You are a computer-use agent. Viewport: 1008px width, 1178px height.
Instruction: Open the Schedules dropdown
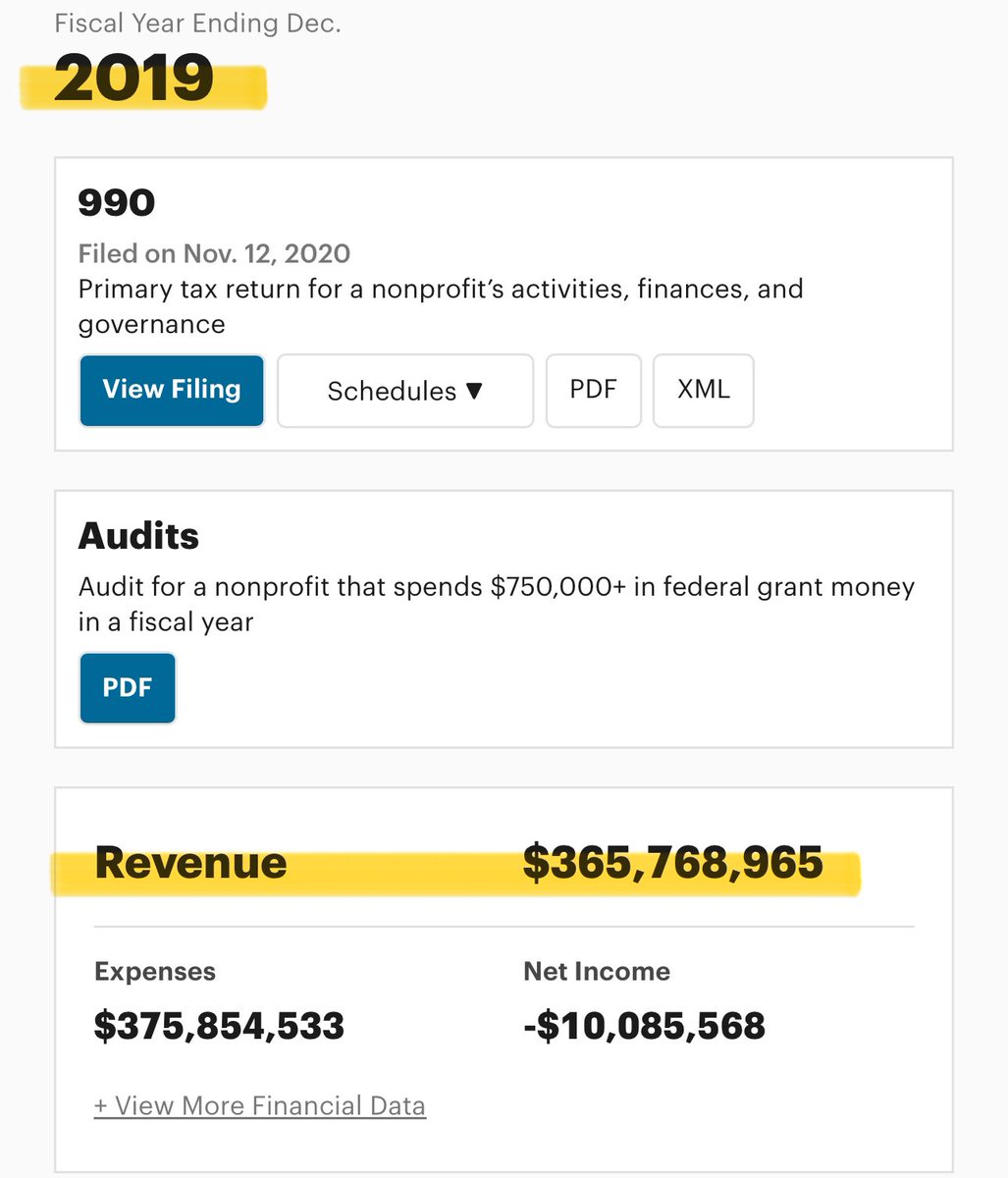pos(404,391)
